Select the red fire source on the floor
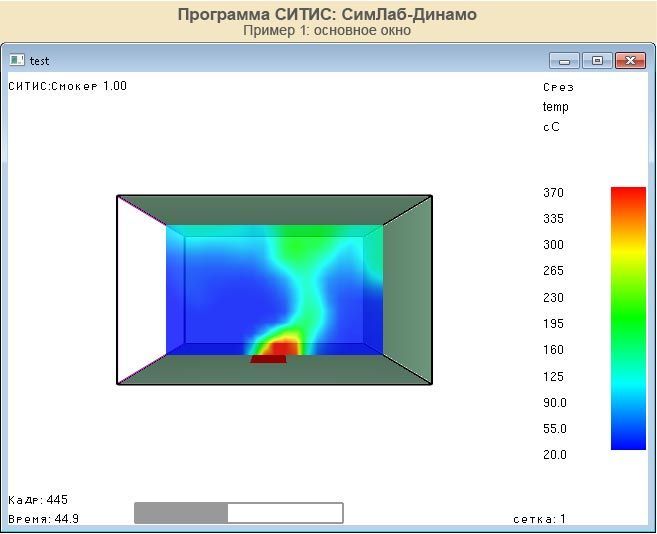The image size is (657, 534). (268, 359)
